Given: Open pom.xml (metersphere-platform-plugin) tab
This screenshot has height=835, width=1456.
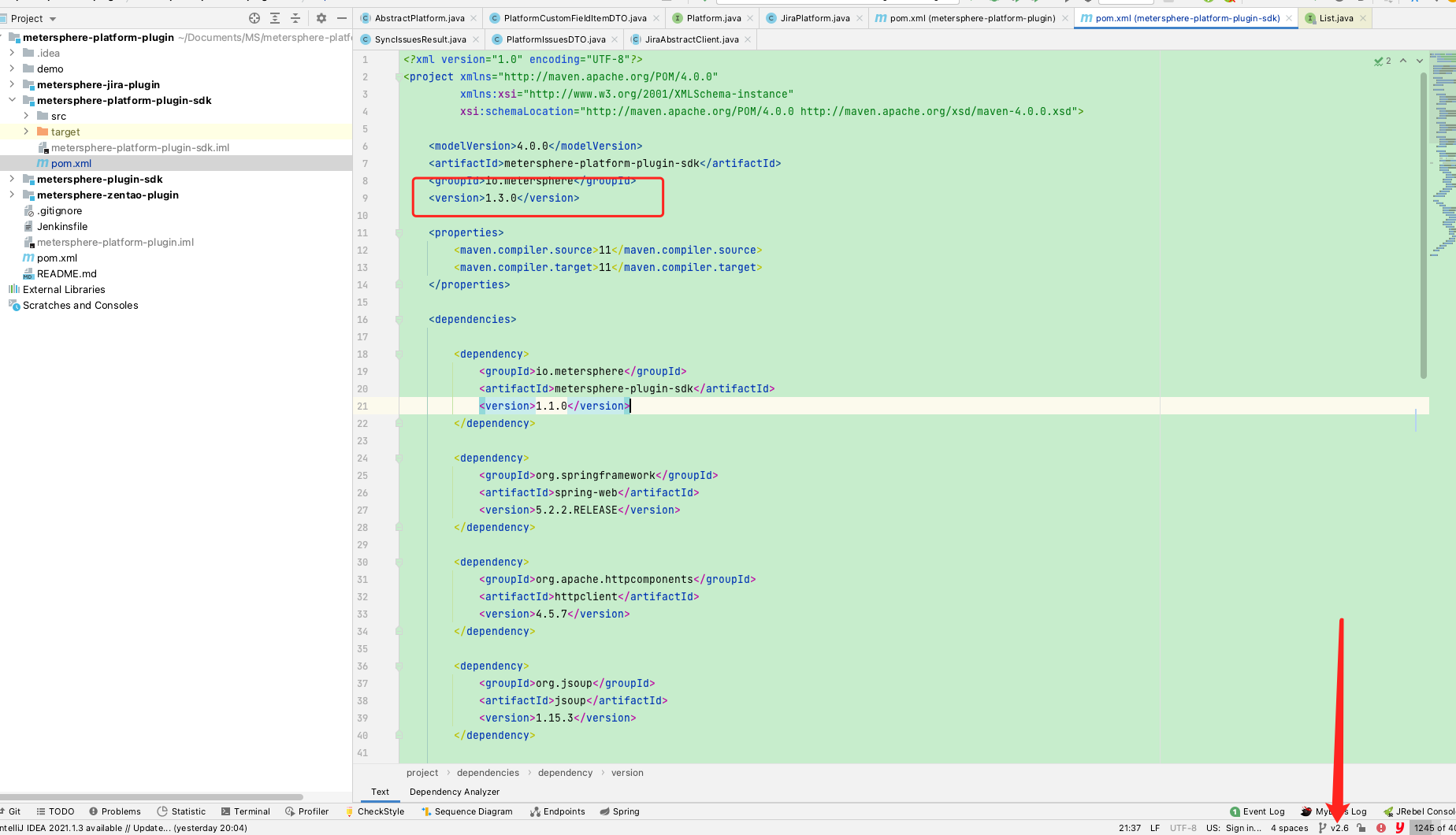Looking at the screenshot, I should 972,18.
